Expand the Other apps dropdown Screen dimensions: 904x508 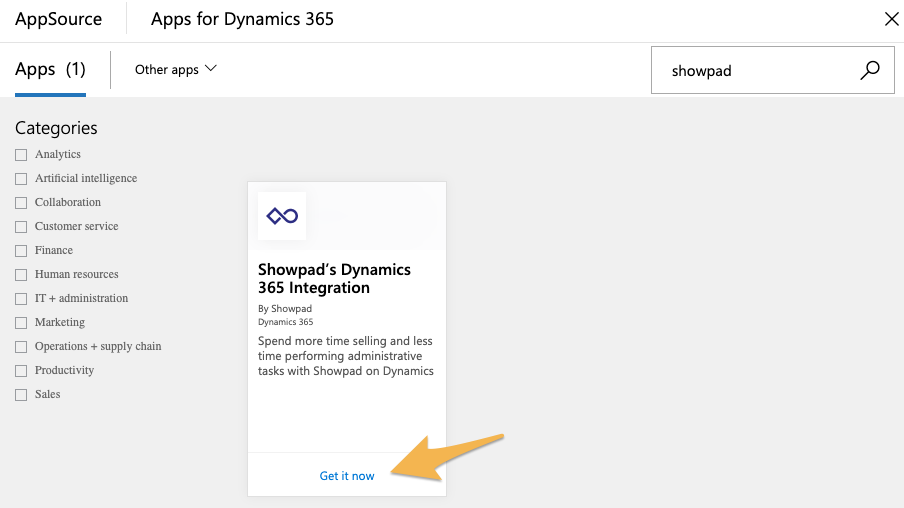(176, 69)
